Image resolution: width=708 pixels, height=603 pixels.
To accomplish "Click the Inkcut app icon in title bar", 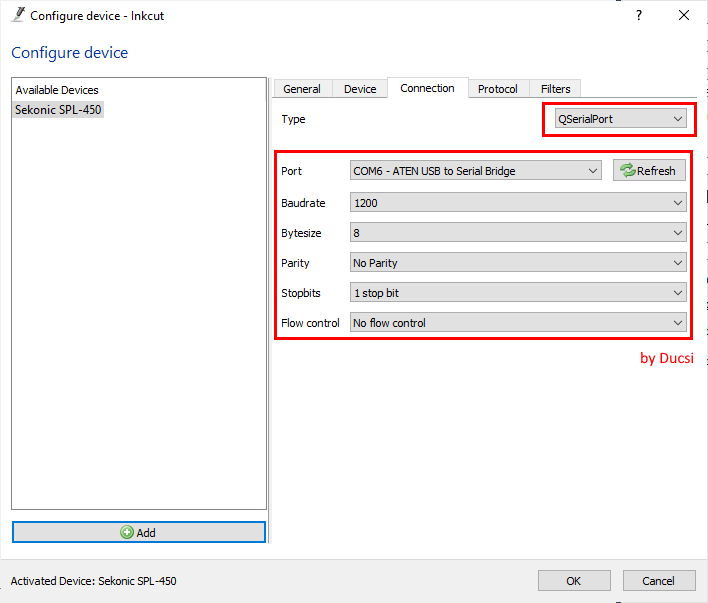I will [17, 16].
